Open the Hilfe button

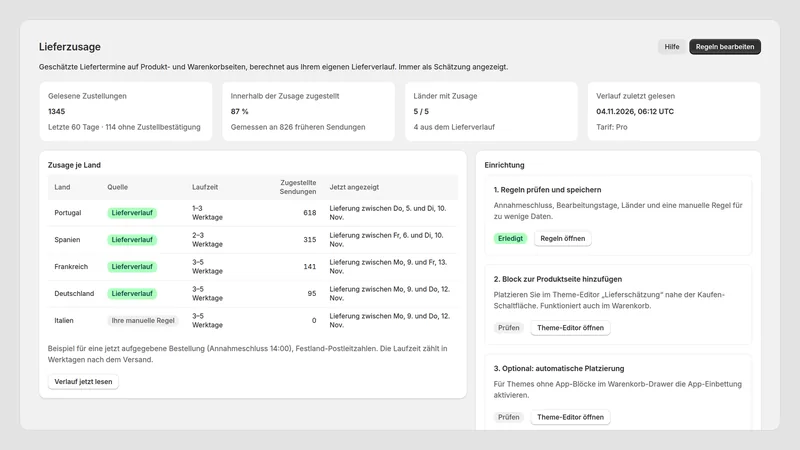671,46
